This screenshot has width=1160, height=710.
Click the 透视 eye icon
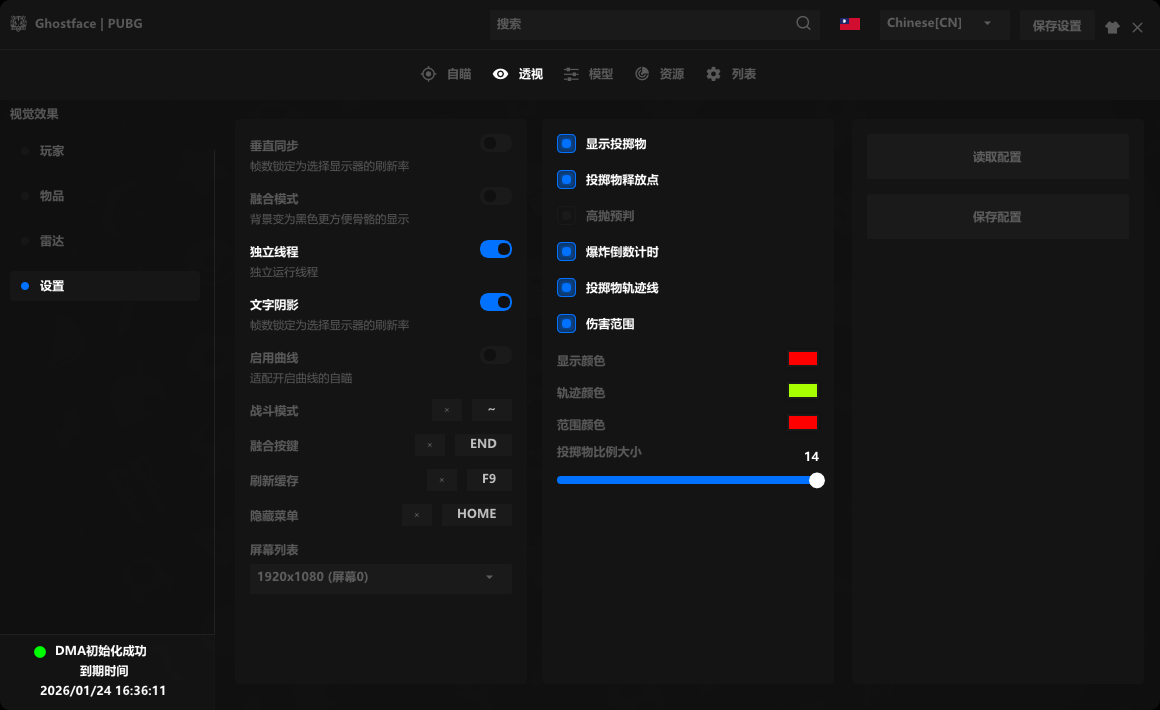[x=501, y=74]
